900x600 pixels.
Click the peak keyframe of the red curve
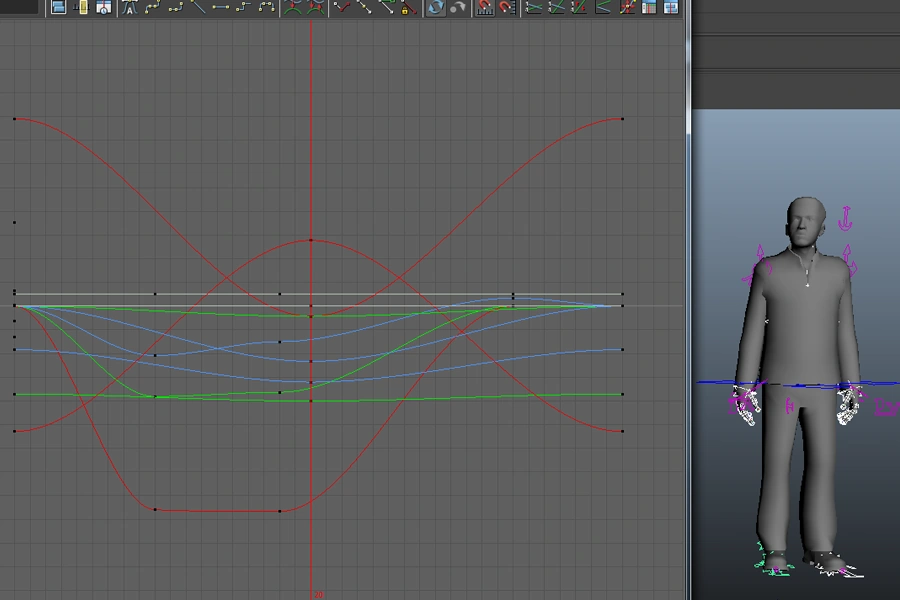(x=310, y=239)
